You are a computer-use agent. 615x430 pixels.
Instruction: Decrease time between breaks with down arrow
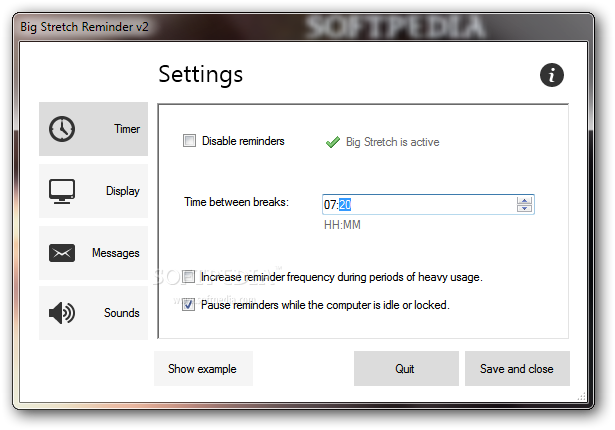coord(524,208)
